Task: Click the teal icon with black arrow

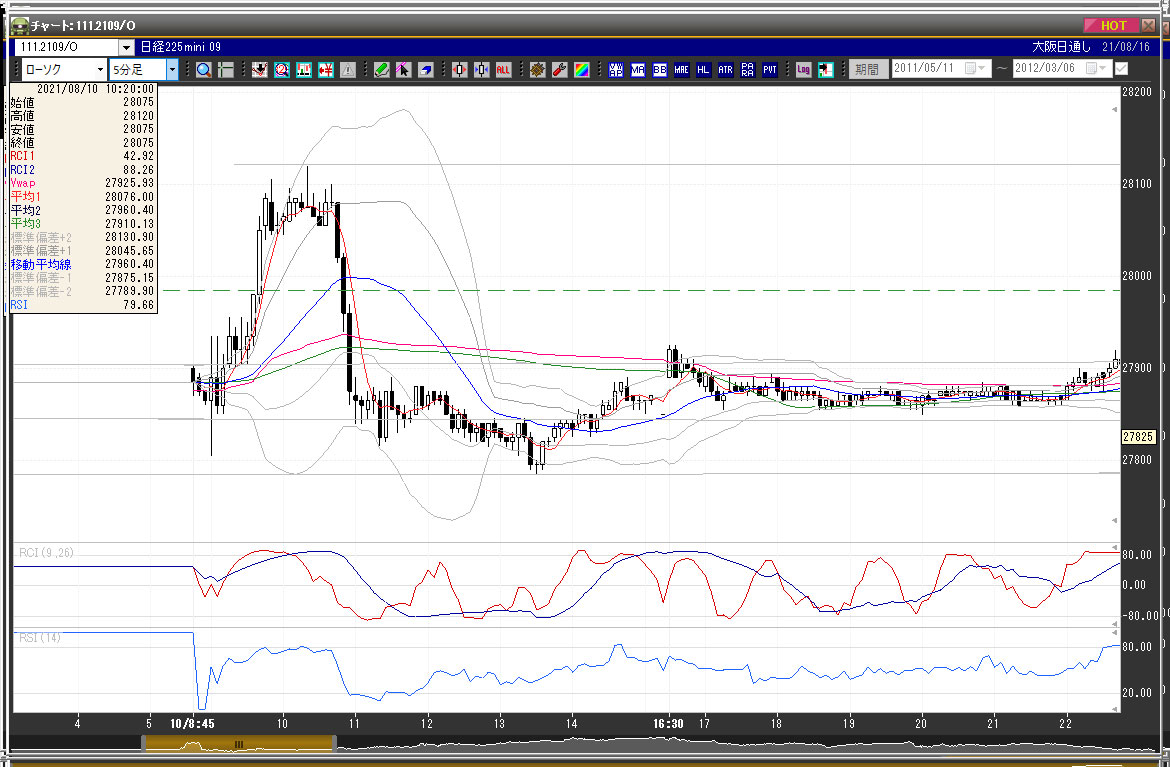Action: 825,69
